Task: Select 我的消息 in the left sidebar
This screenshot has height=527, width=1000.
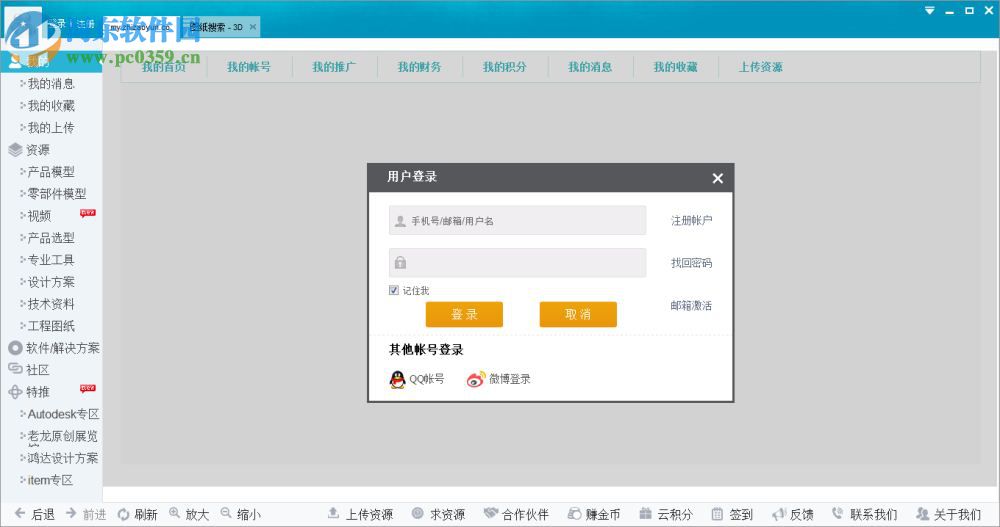Action: [x=51, y=84]
